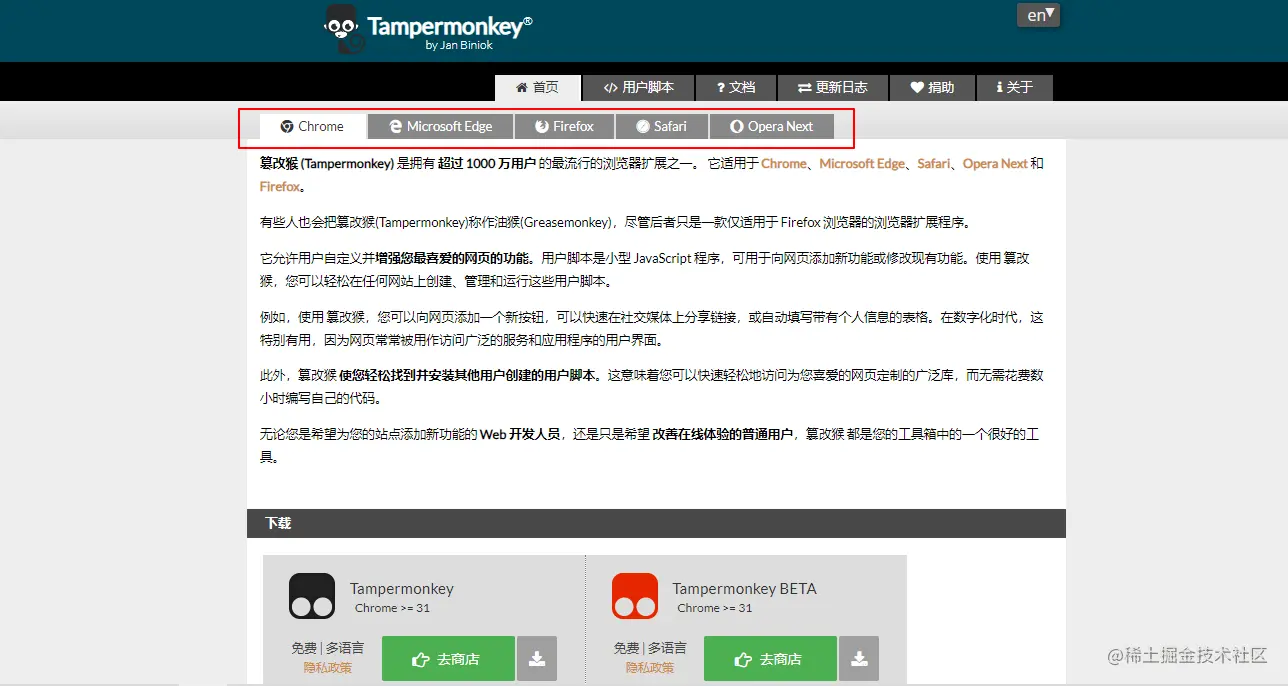Open the 捐助 donate tab

[x=932, y=88]
